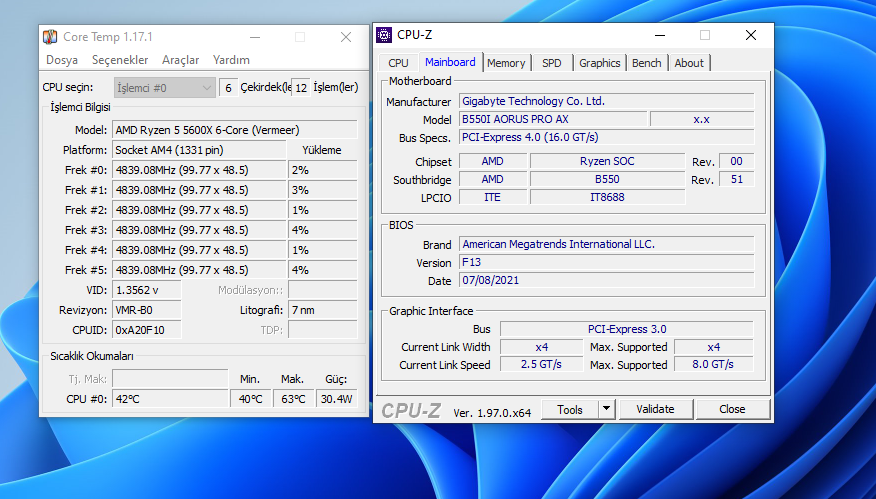Click the BIOS Version value F13
This screenshot has width=876, height=499.
click(607, 262)
